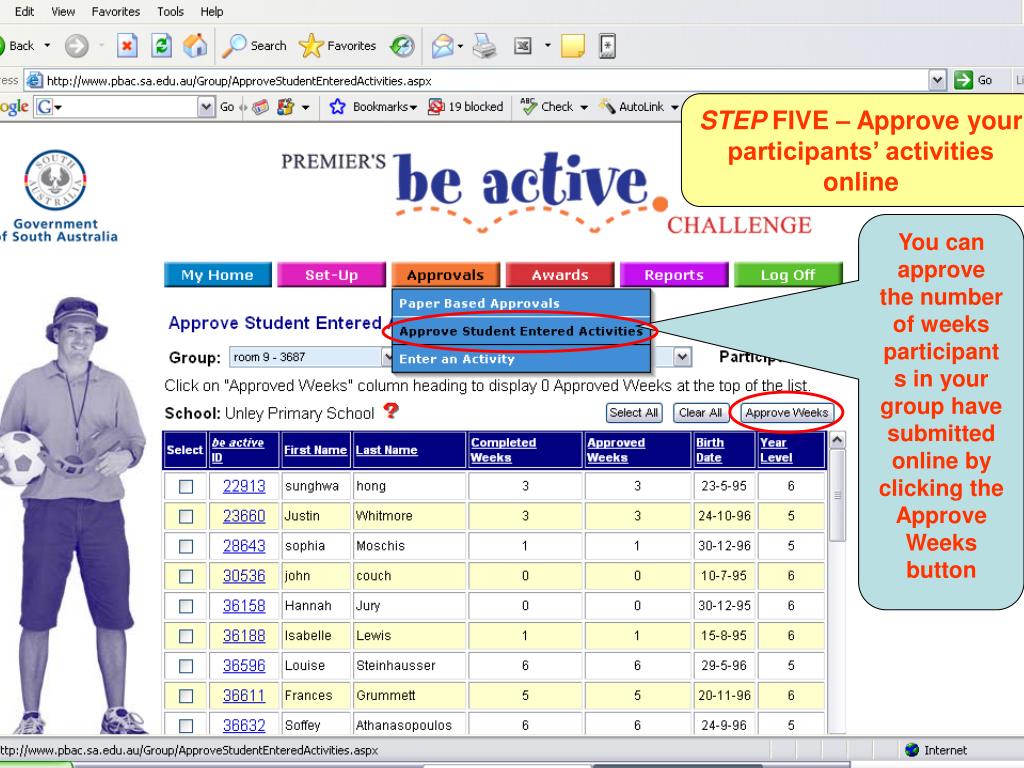Tick Isabelle Lewis's select checkbox
Image resolution: width=1024 pixels, height=768 pixels.
[186, 636]
